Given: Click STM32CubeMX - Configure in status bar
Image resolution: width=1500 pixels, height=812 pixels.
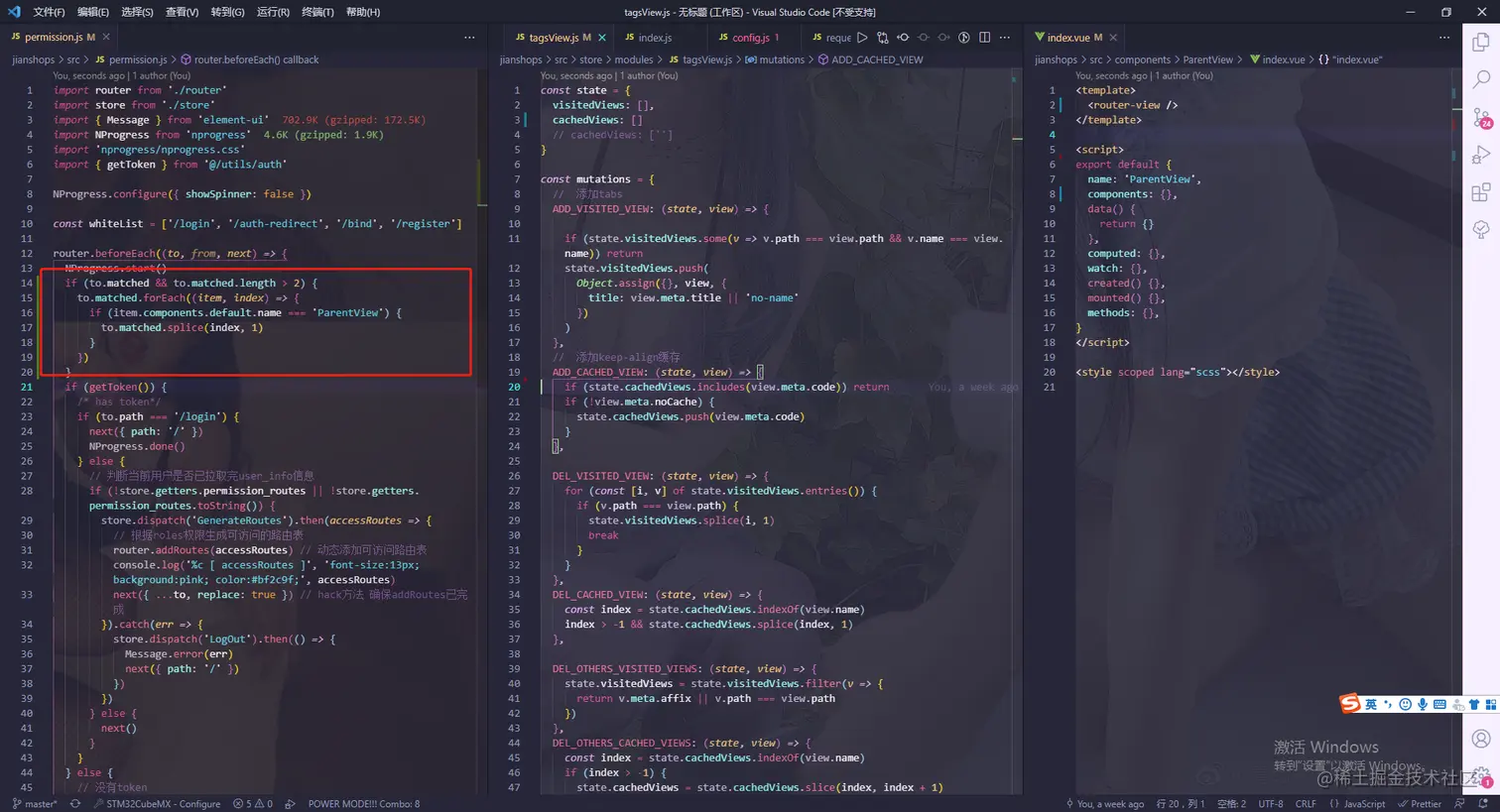Looking at the screenshot, I should [x=157, y=804].
